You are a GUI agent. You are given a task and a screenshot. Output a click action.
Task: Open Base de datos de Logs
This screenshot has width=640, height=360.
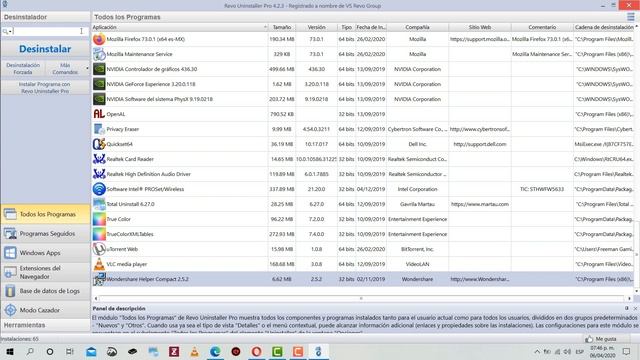coord(45,291)
